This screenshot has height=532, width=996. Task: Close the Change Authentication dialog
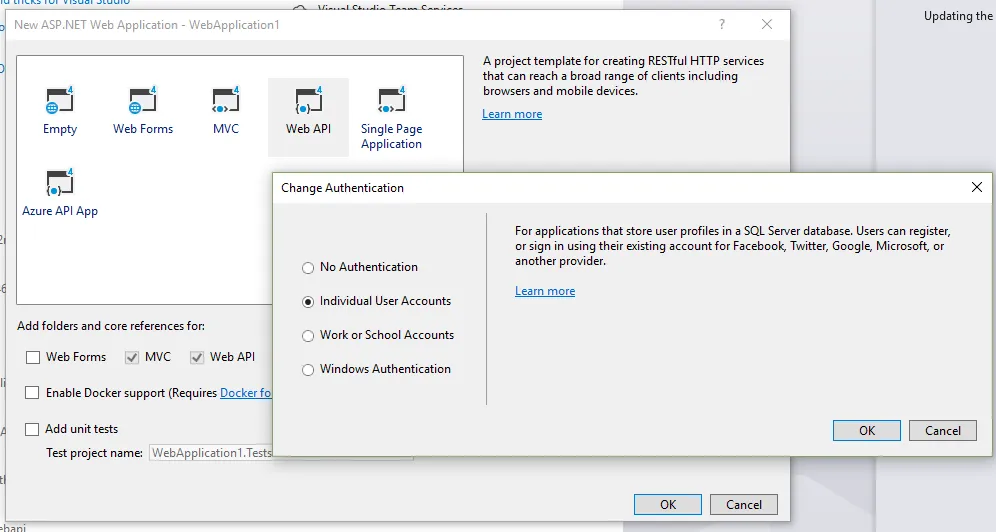[977, 187]
